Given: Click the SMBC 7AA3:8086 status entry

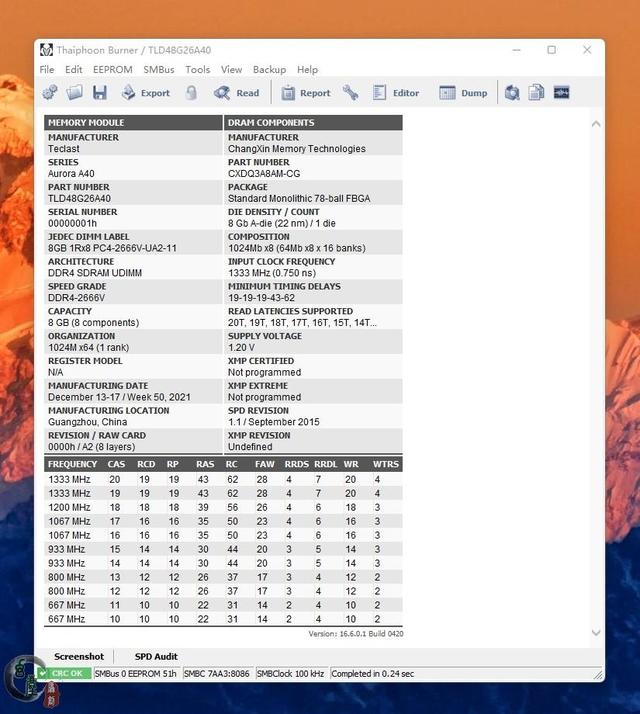Looking at the screenshot, I should tap(217, 673).
